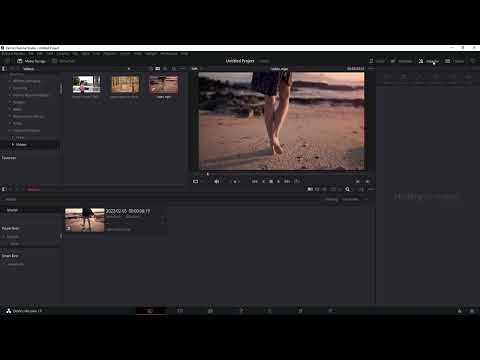Play the clip forward
Viewport: 480px width, 360px height.
click(x=279, y=181)
